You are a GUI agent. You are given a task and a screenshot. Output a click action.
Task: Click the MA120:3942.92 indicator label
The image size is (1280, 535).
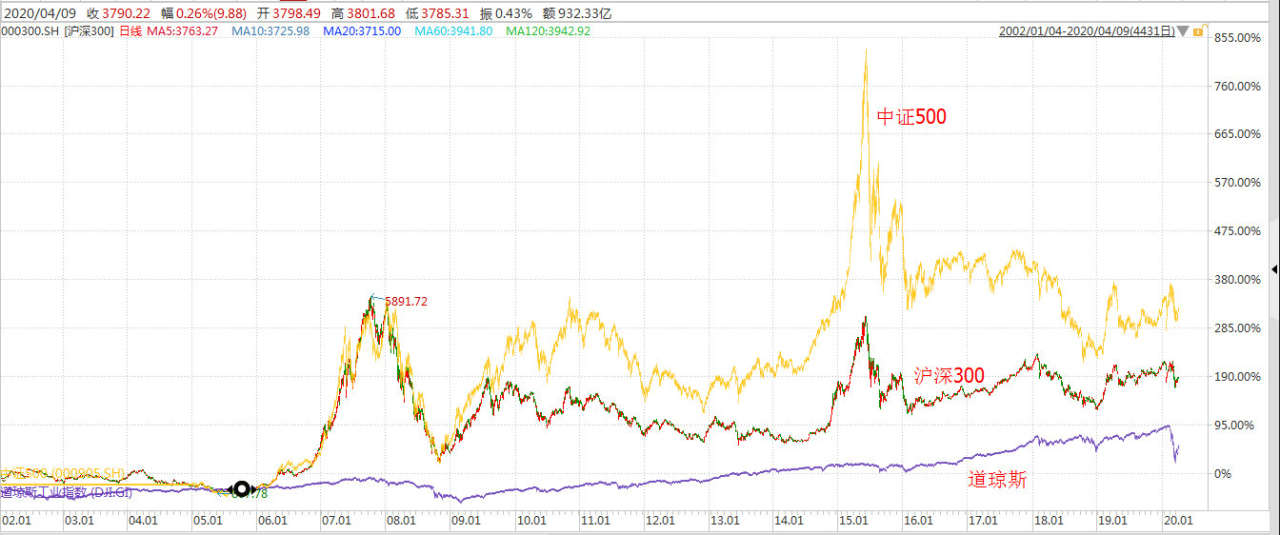pos(548,31)
